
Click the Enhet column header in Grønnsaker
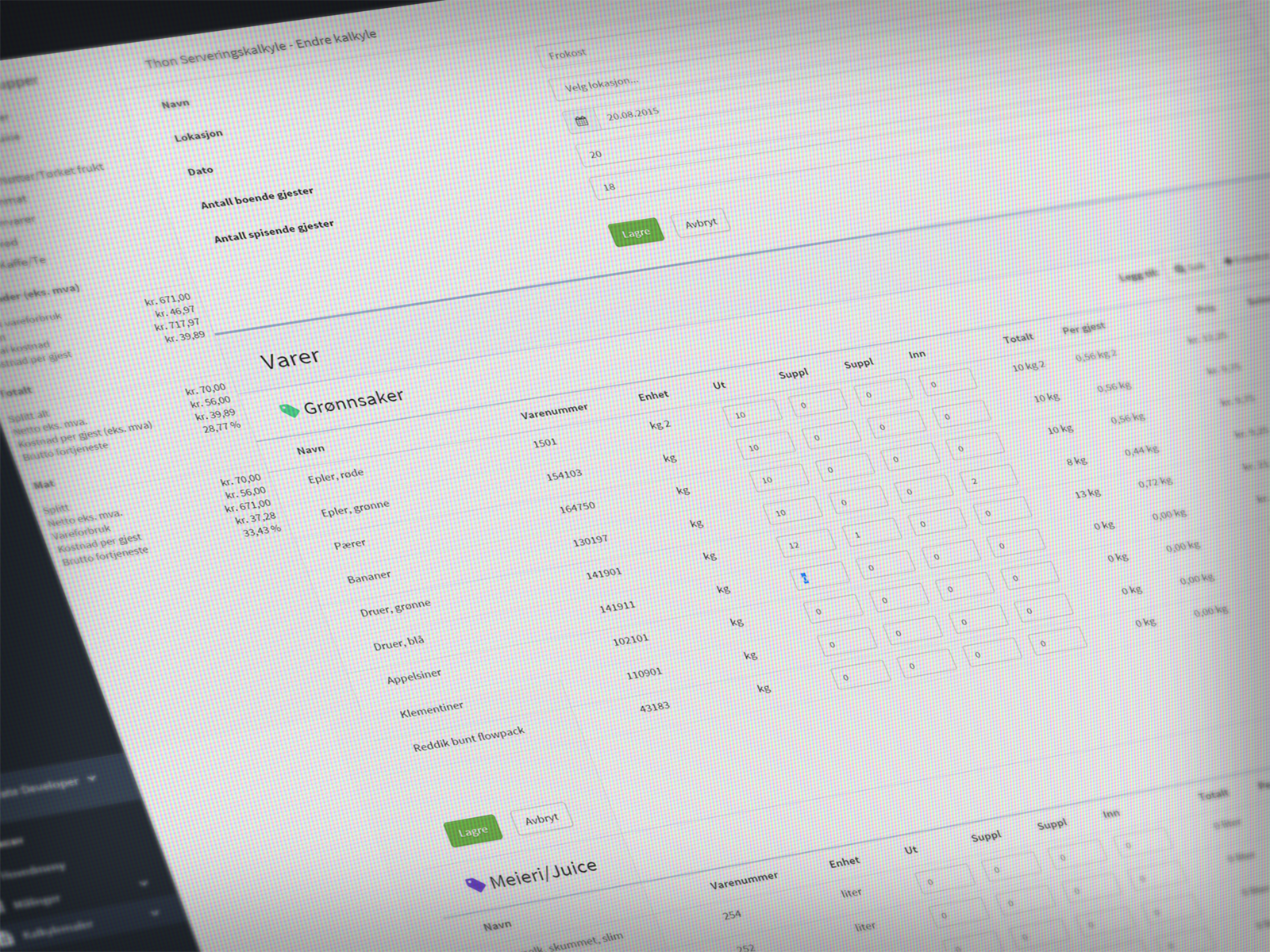click(x=653, y=395)
